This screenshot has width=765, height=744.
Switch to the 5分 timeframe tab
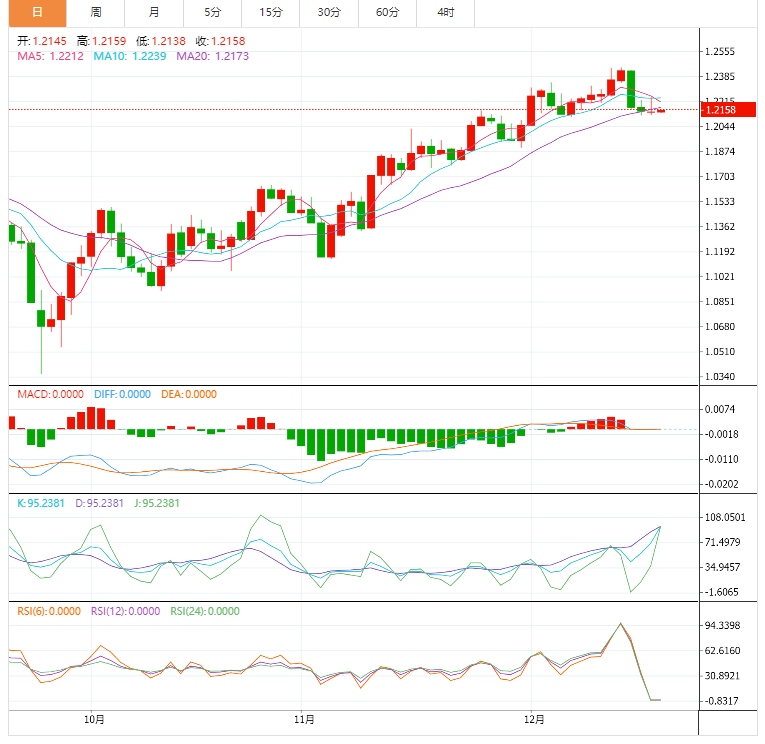[212, 12]
